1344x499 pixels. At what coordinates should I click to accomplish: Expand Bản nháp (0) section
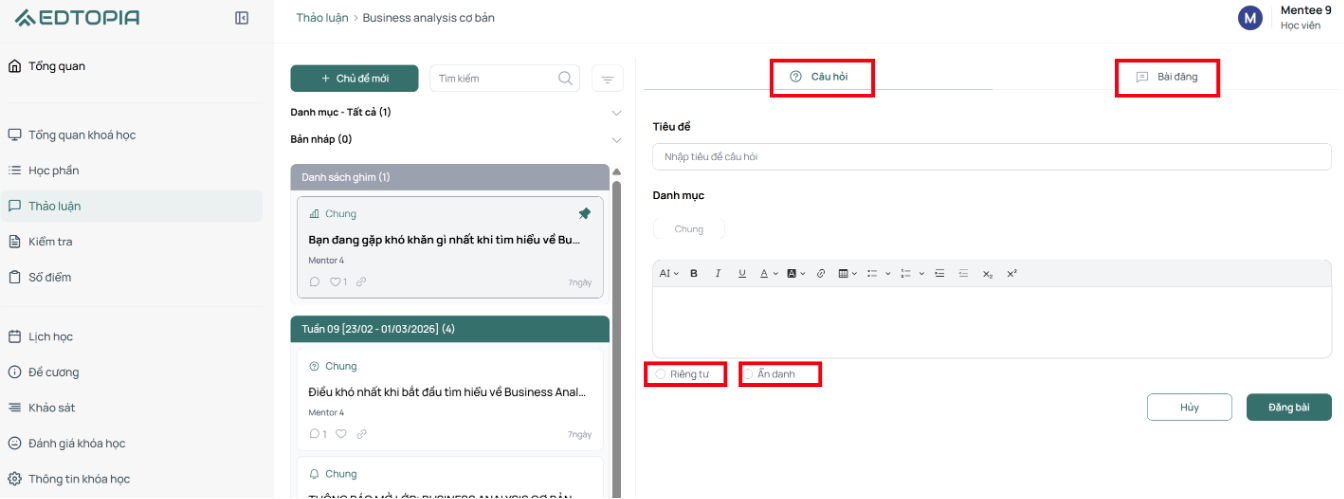(x=456, y=139)
